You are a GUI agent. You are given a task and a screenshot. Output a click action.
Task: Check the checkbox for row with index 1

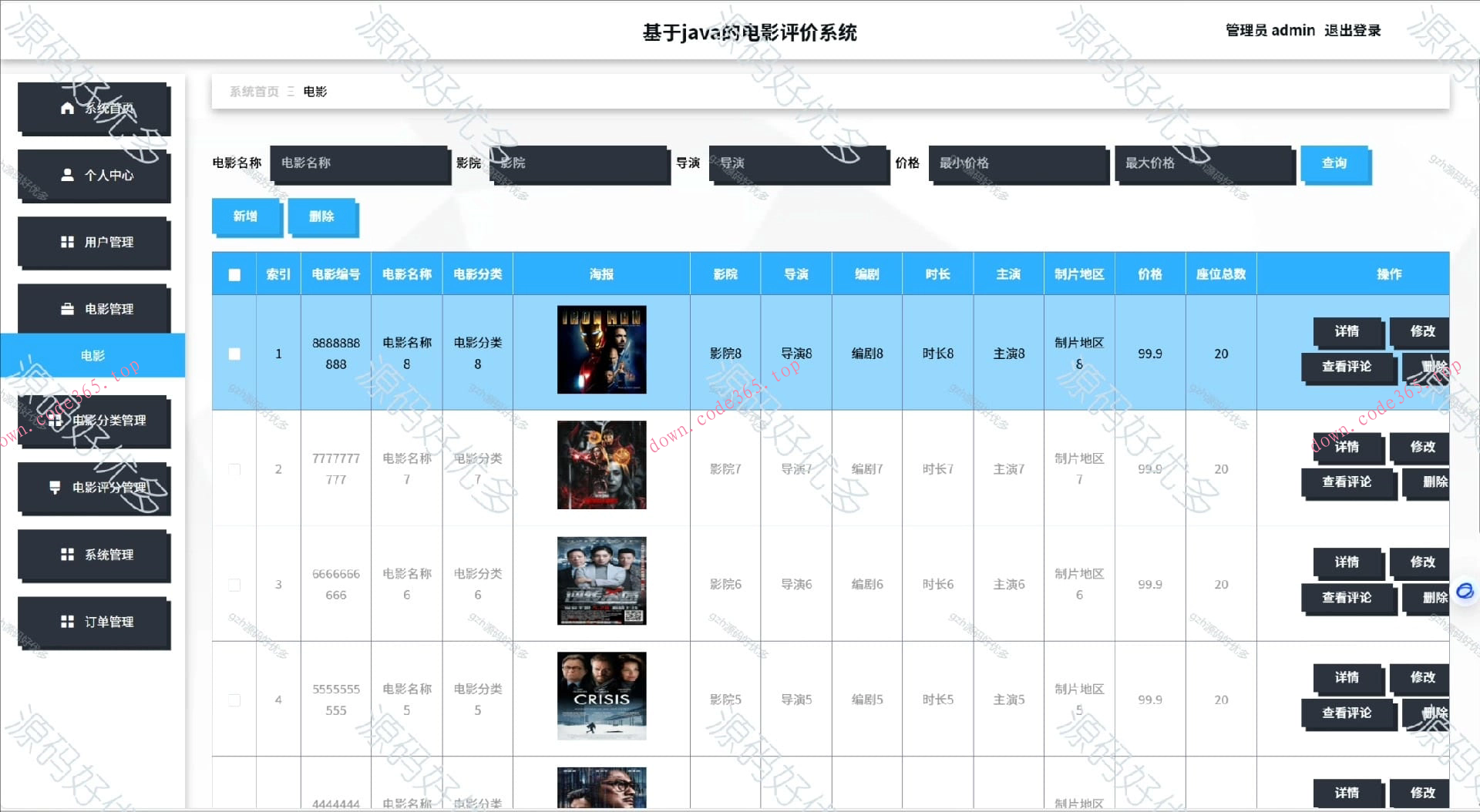pyautogui.click(x=234, y=354)
